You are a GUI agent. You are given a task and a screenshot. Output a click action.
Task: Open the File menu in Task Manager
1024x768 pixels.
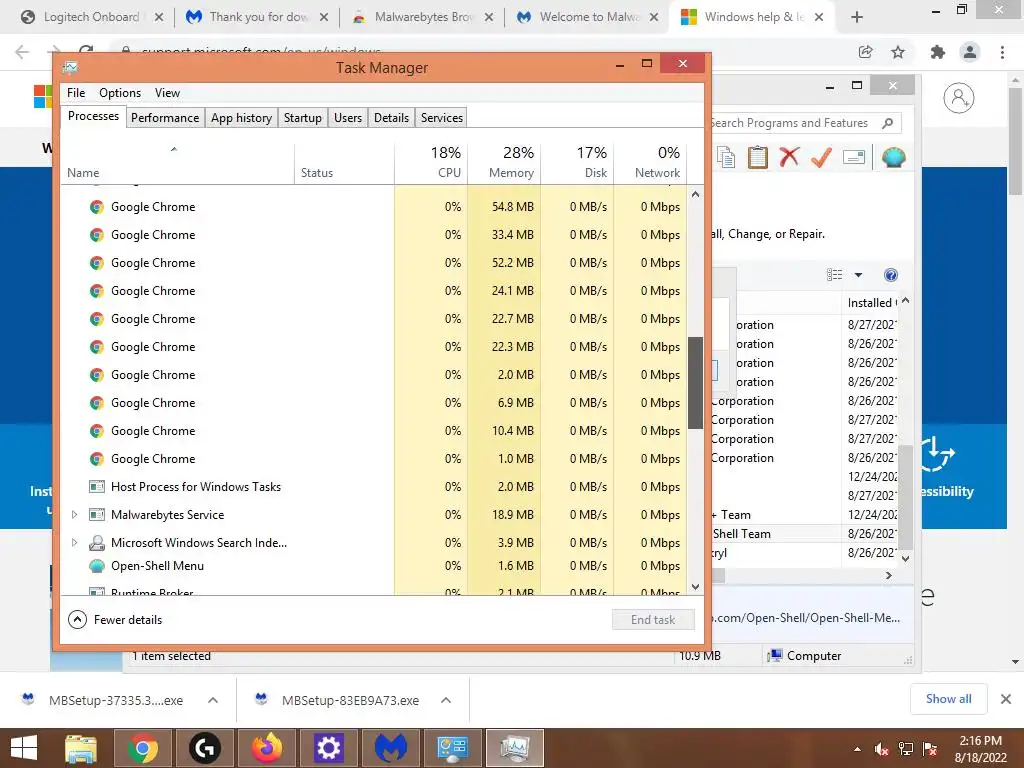(x=76, y=93)
